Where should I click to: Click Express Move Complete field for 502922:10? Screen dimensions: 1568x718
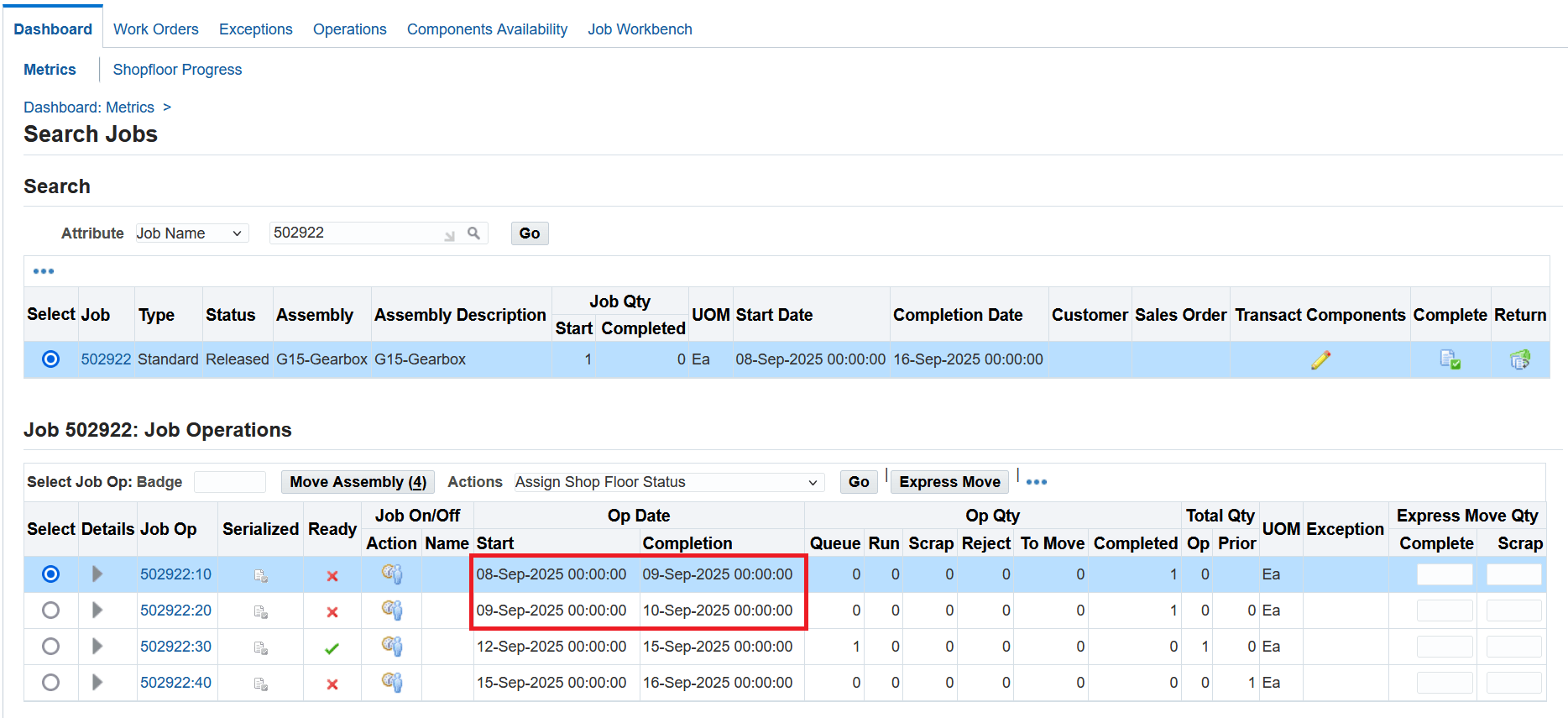(x=1444, y=574)
